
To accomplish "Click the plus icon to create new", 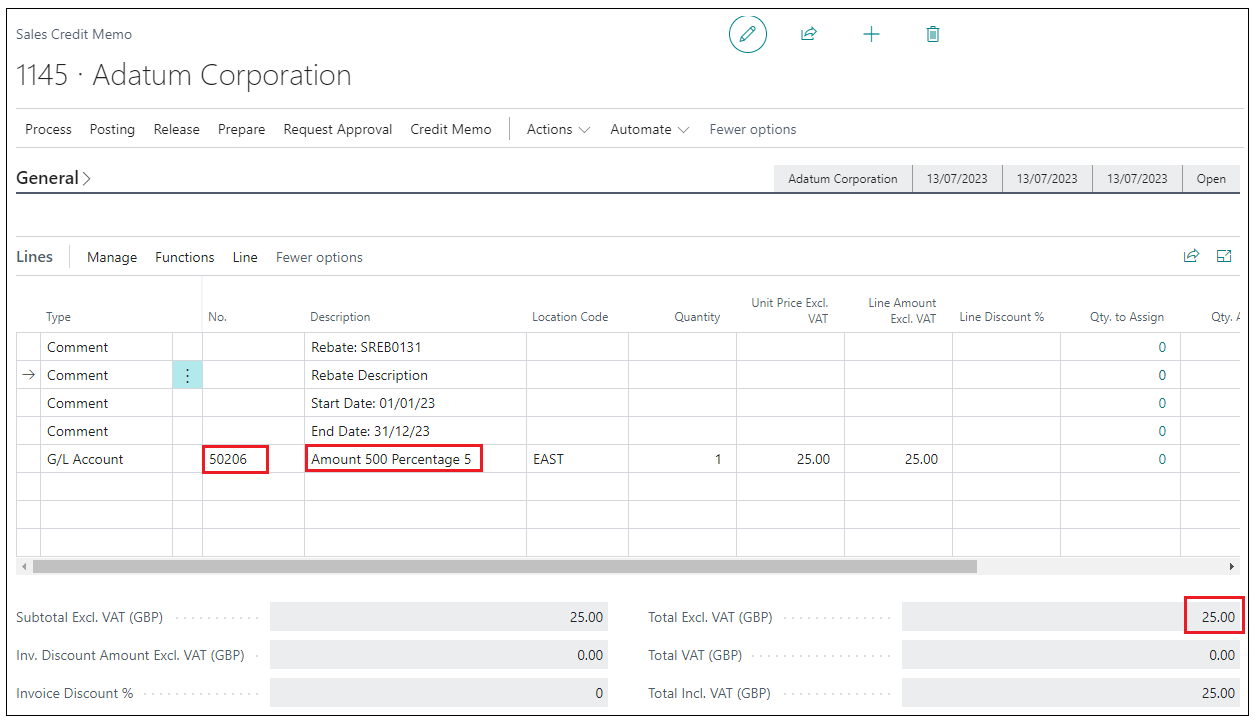I will [x=871, y=35].
